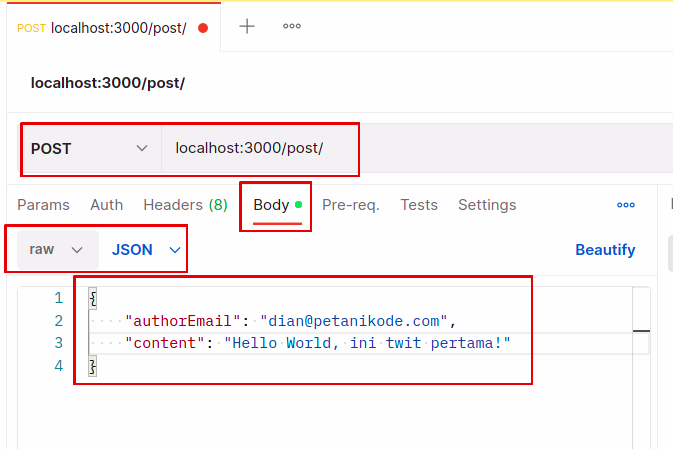This screenshot has height=449, width=673.
Task: Open the Pre-req. tab
Action: [x=350, y=205]
